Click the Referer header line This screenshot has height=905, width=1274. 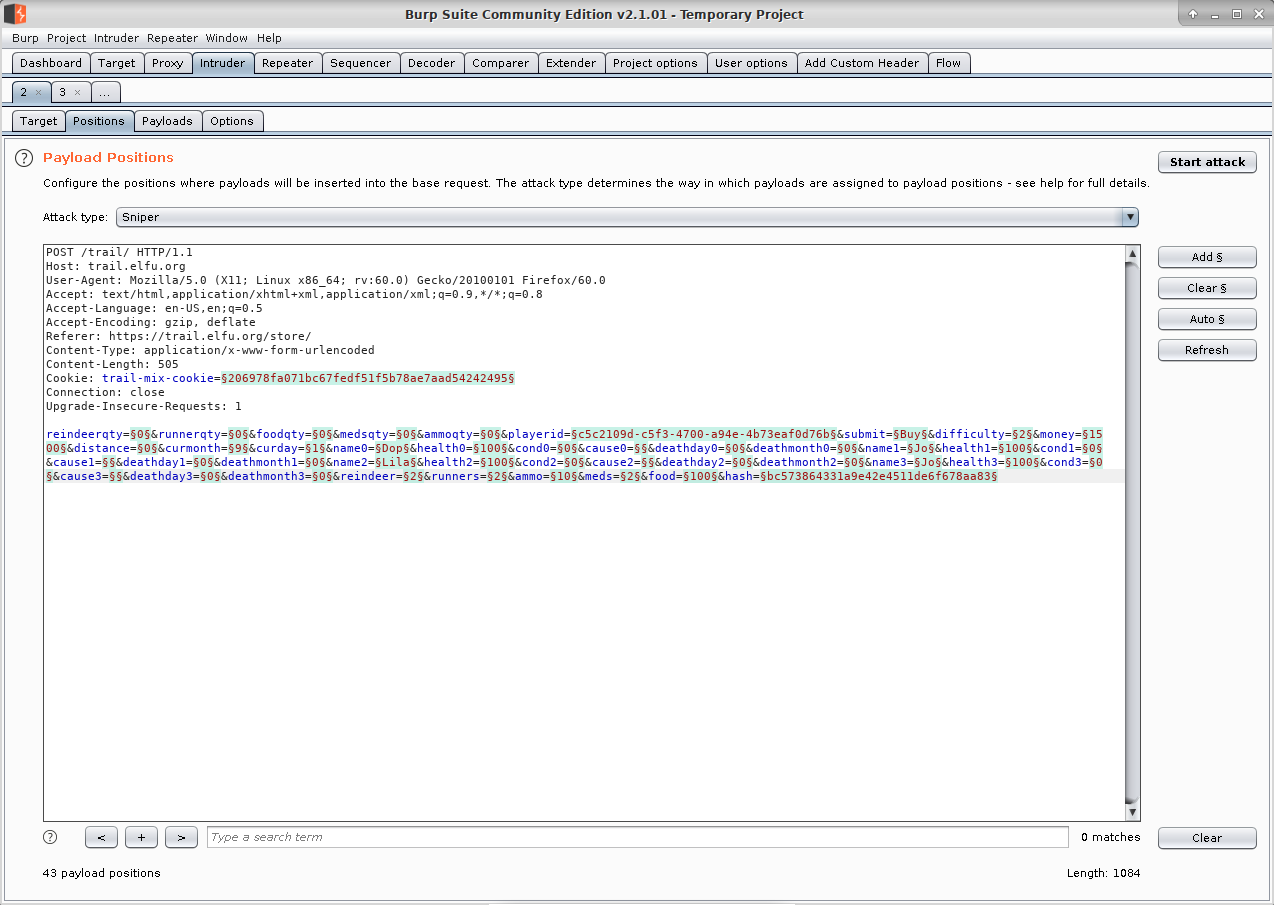[179, 336]
